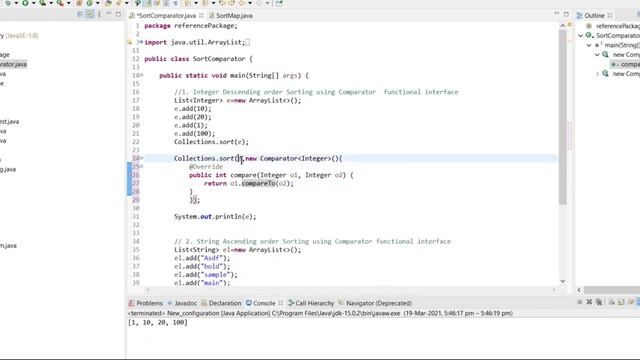Click the External Tools run icon
The image size is (640, 360).
coord(60,3)
